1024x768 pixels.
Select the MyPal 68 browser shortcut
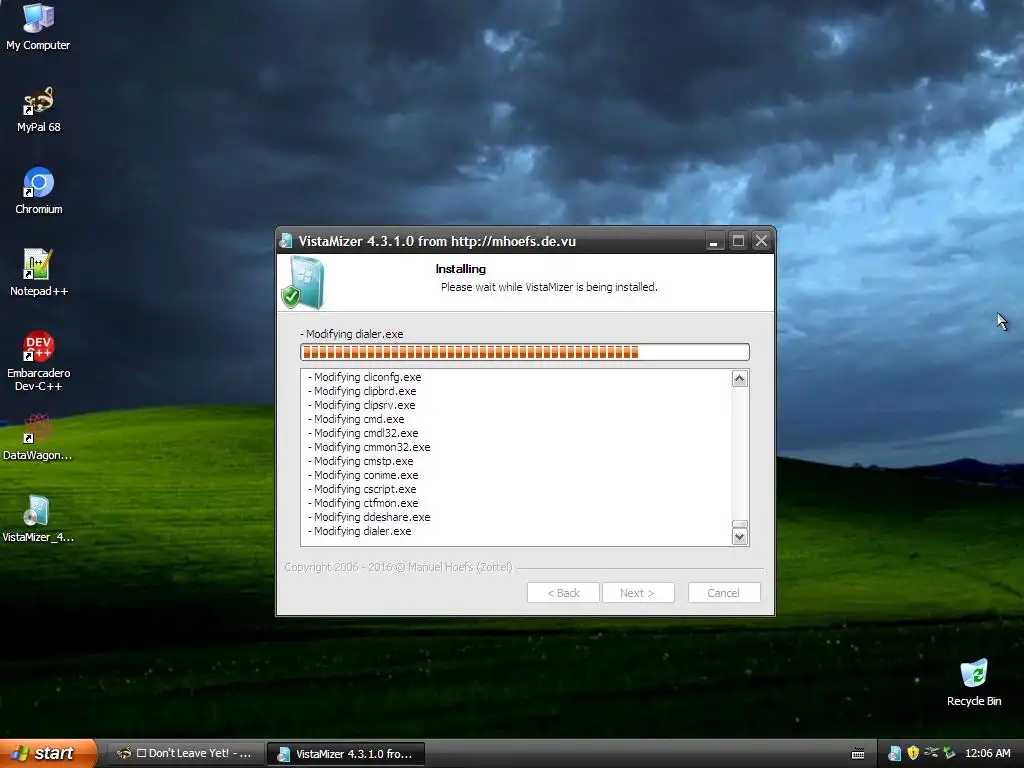[x=38, y=109]
